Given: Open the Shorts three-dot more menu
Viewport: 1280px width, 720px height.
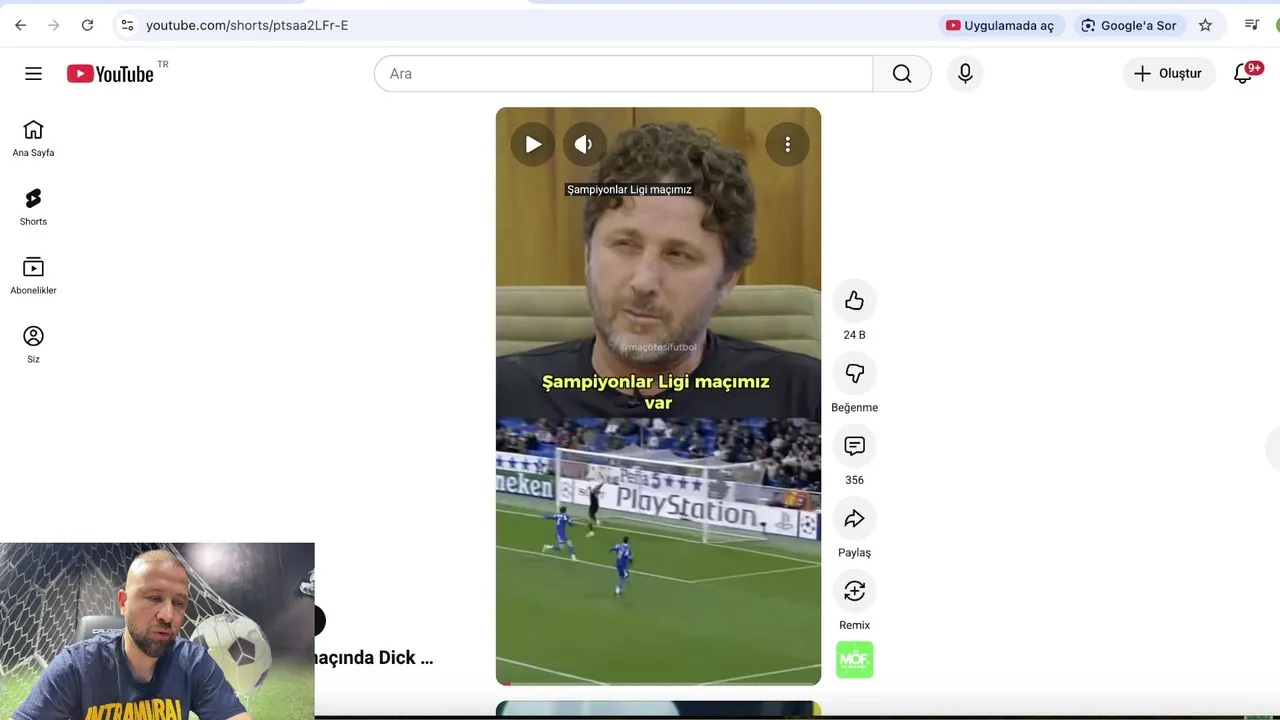Looking at the screenshot, I should point(787,145).
